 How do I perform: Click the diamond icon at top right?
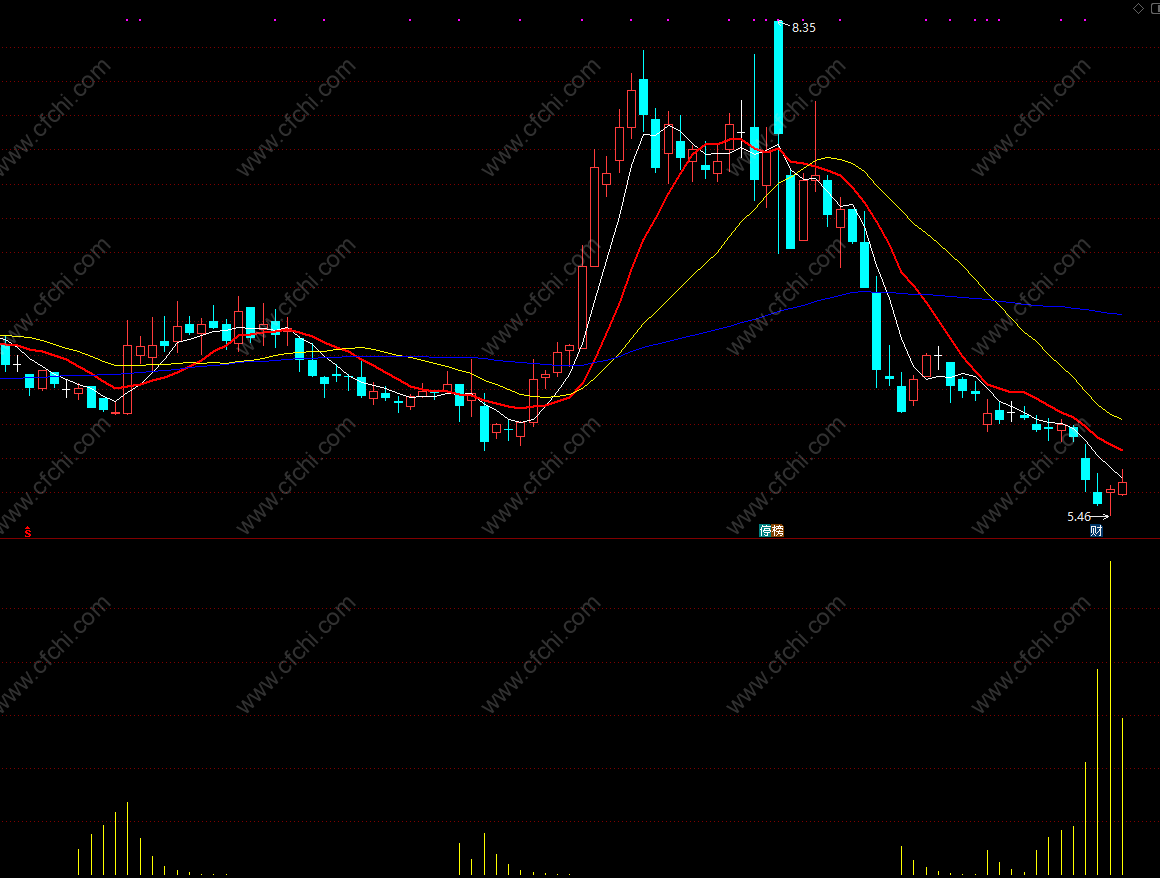[x=1138, y=8]
